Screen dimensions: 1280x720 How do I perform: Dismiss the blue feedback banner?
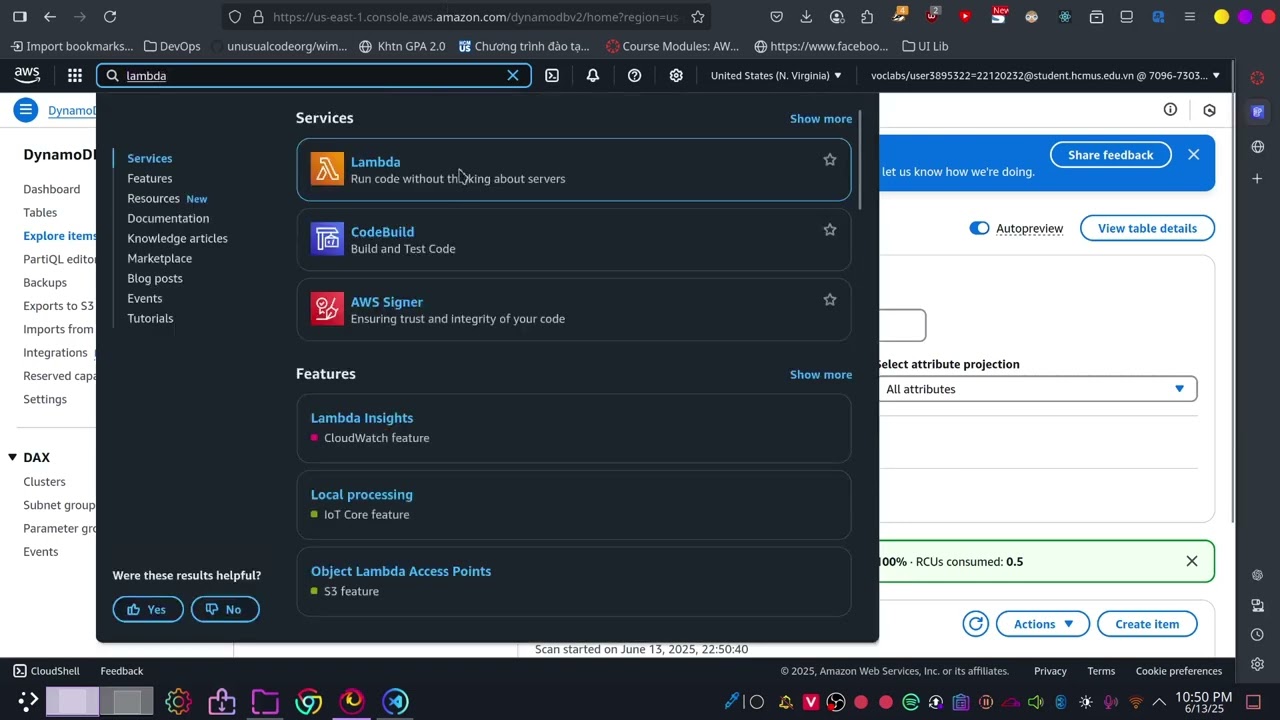(x=1193, y=155)
